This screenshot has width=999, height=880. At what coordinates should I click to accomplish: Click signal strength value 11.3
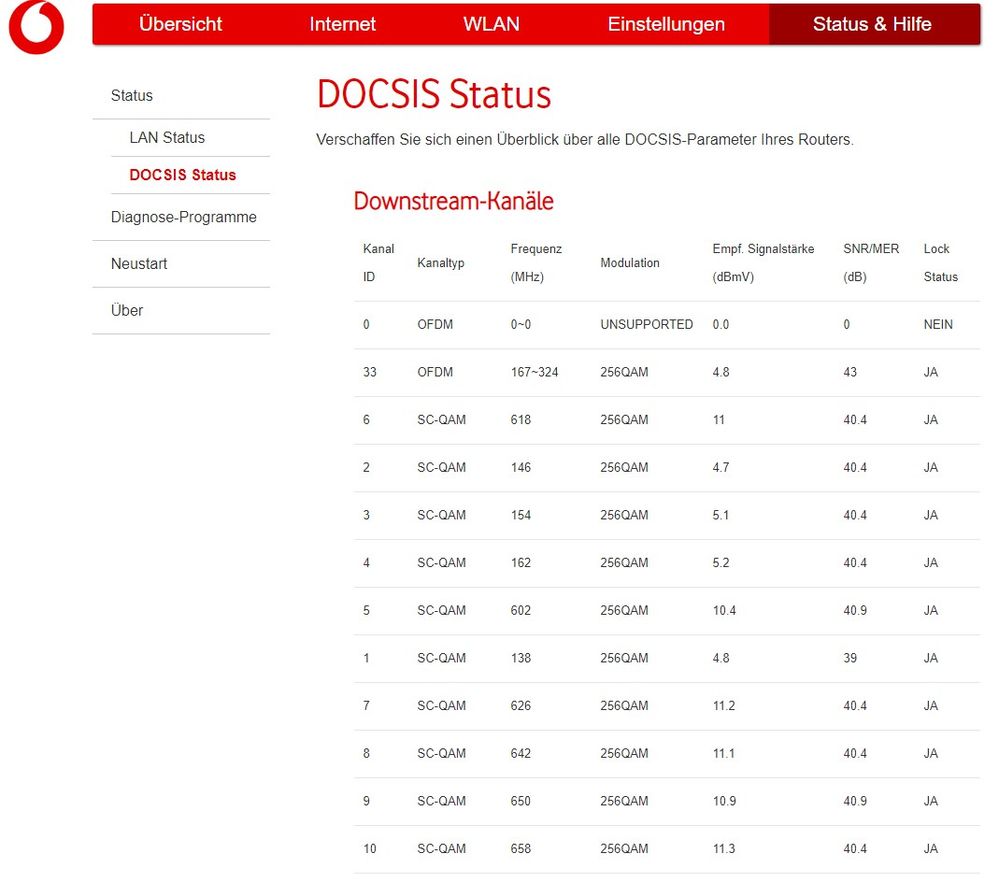click(724, 849)
